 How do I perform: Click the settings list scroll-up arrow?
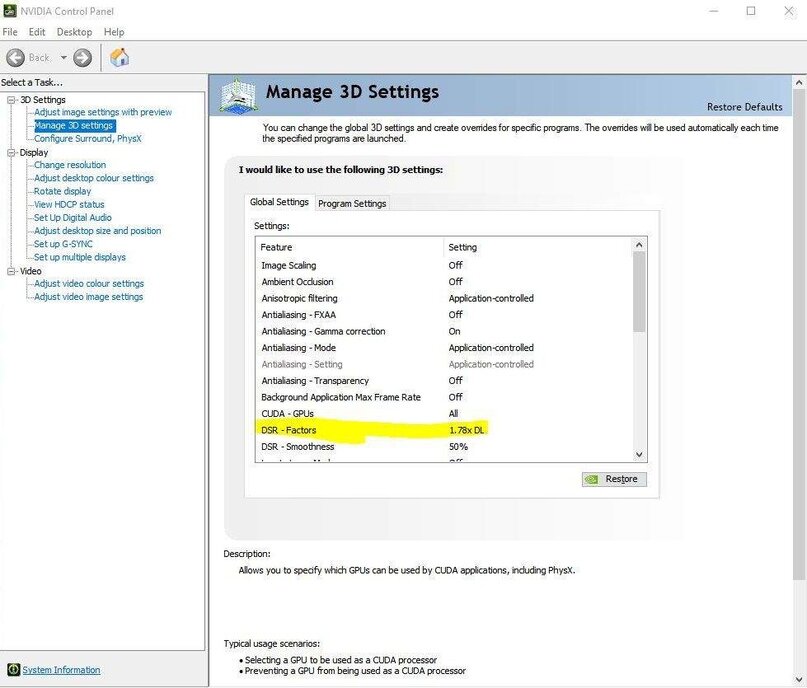point(639,245)
